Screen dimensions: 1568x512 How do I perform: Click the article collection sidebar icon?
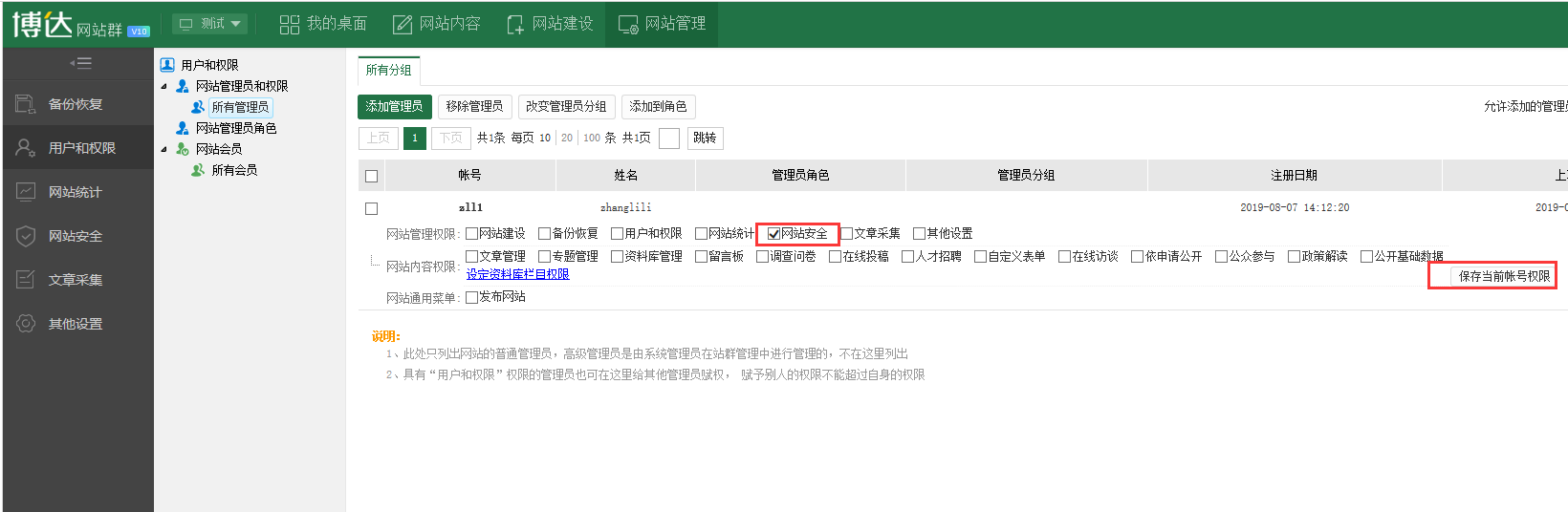26,280
